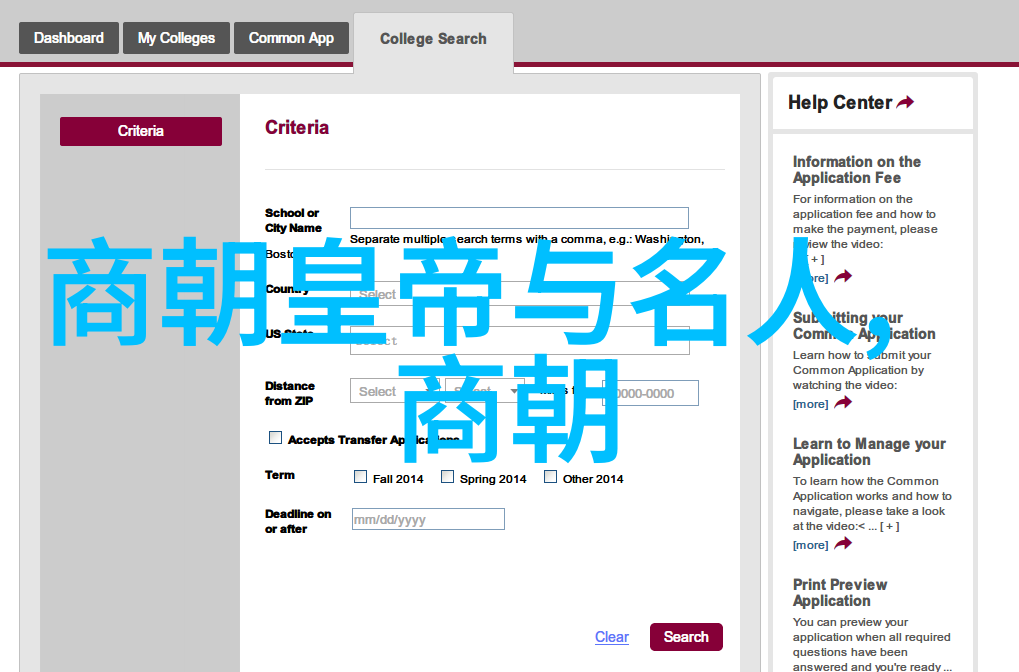1019x672 pixels.
Task: Select the Criteria sidebar button
Action: pyautogui.click(x=141, y=131)
